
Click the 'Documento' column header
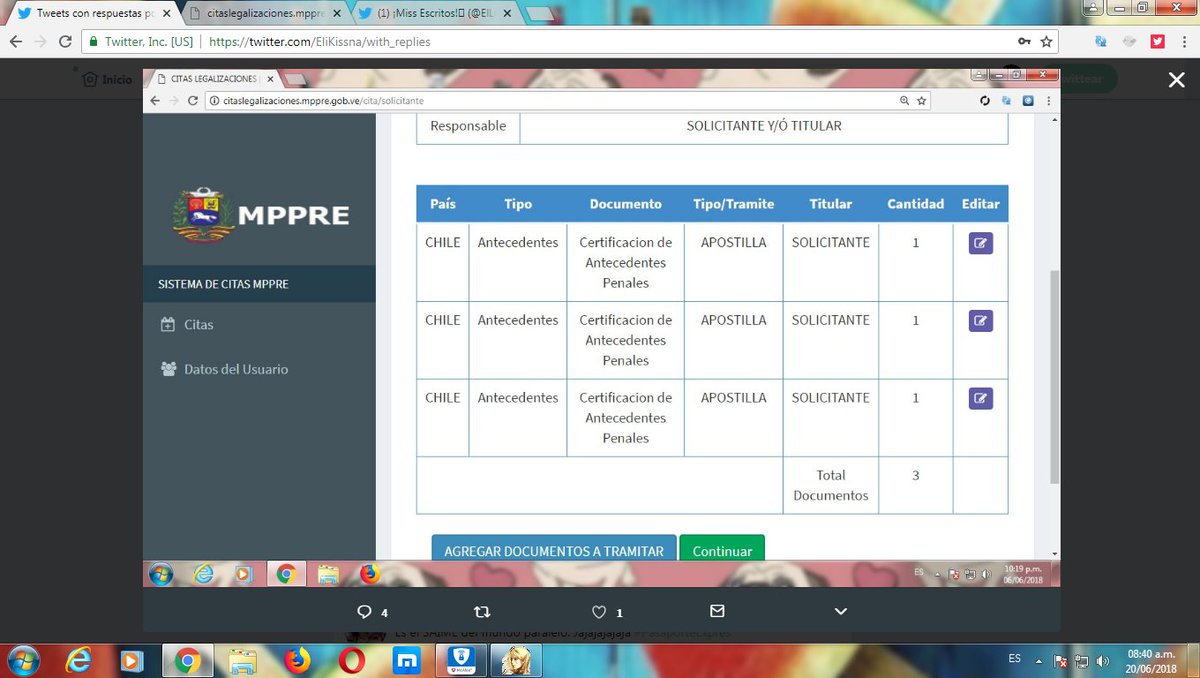(x=625, y=203)
